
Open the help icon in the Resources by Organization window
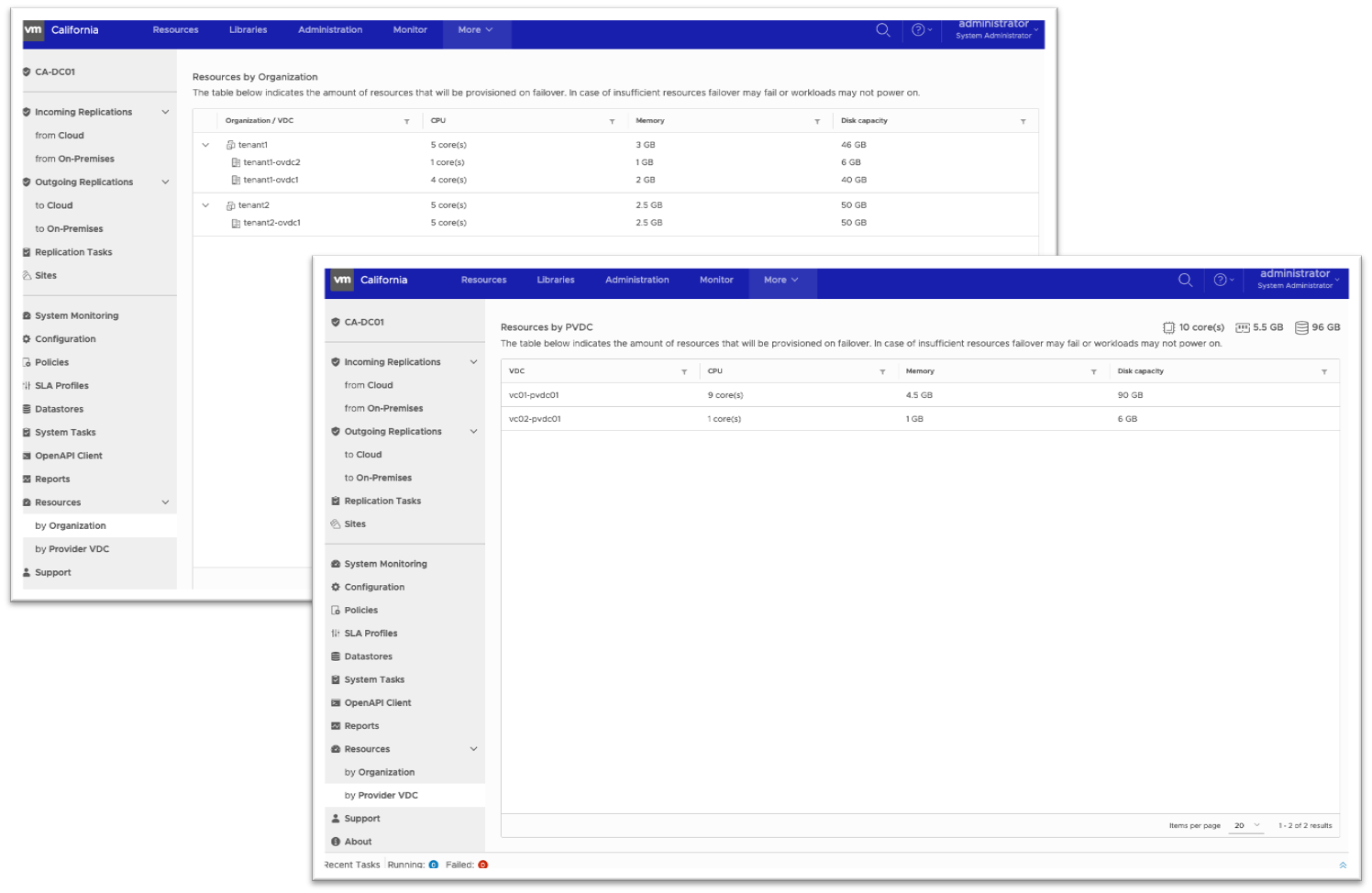[x=922, y=29]
